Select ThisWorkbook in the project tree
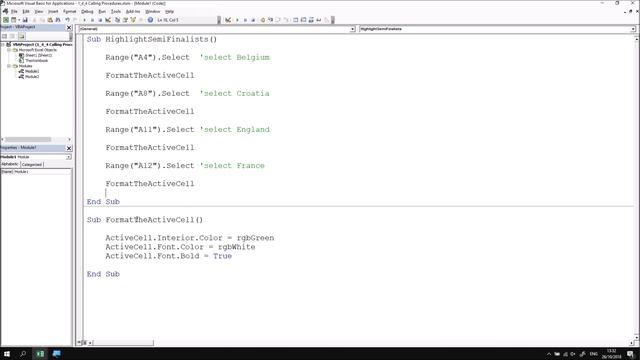The height and width of the screenshot is (360, 640). click(36, 60)
